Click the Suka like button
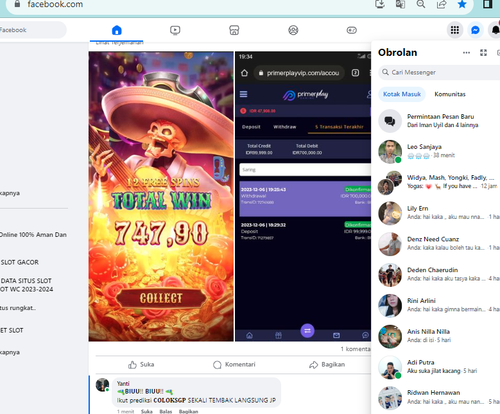The width and height of the screenshot is (500, 414). (x=141, y=365)
